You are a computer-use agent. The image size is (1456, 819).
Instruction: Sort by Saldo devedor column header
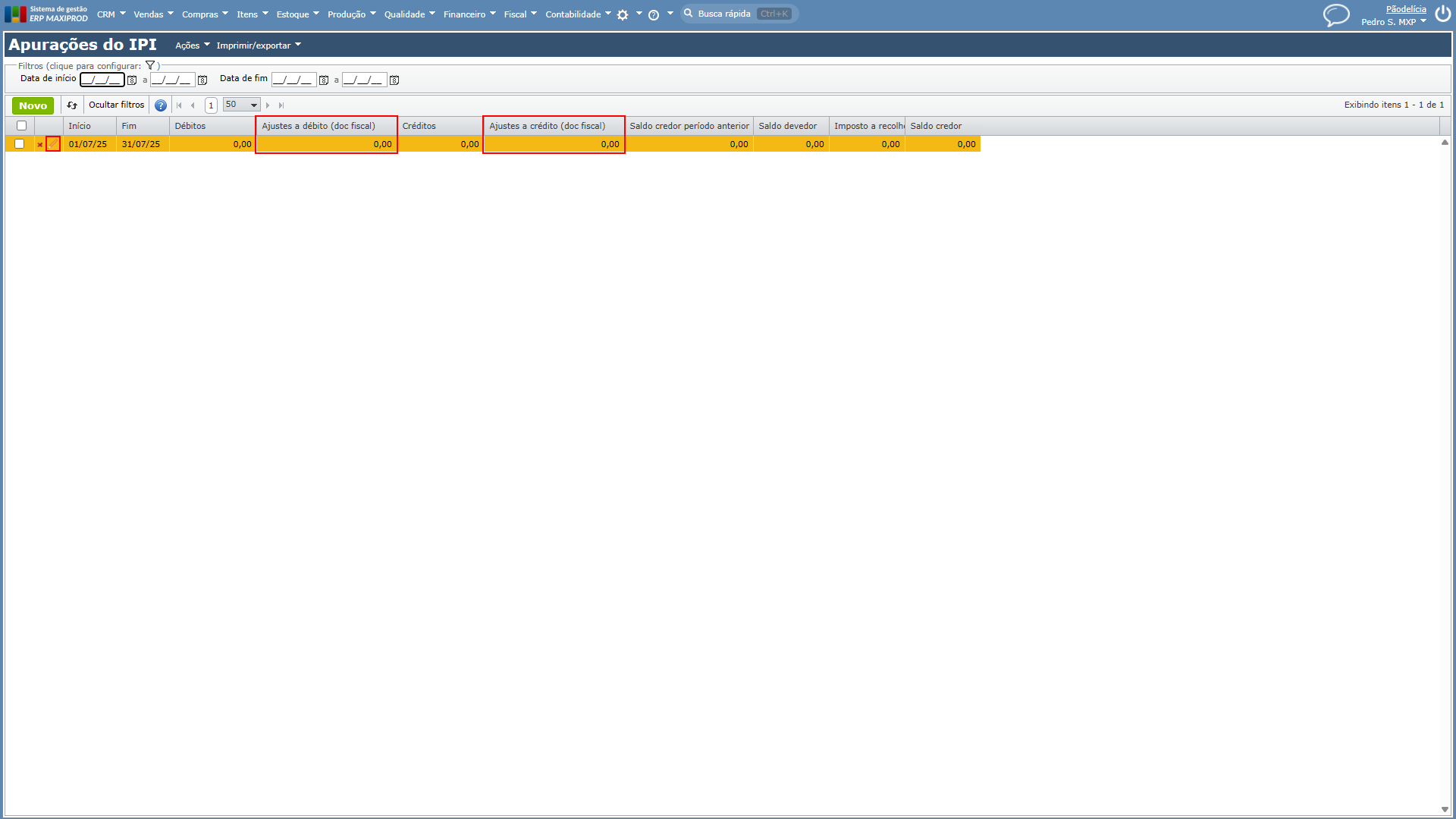pyautogui.click(x=791, y=126)
